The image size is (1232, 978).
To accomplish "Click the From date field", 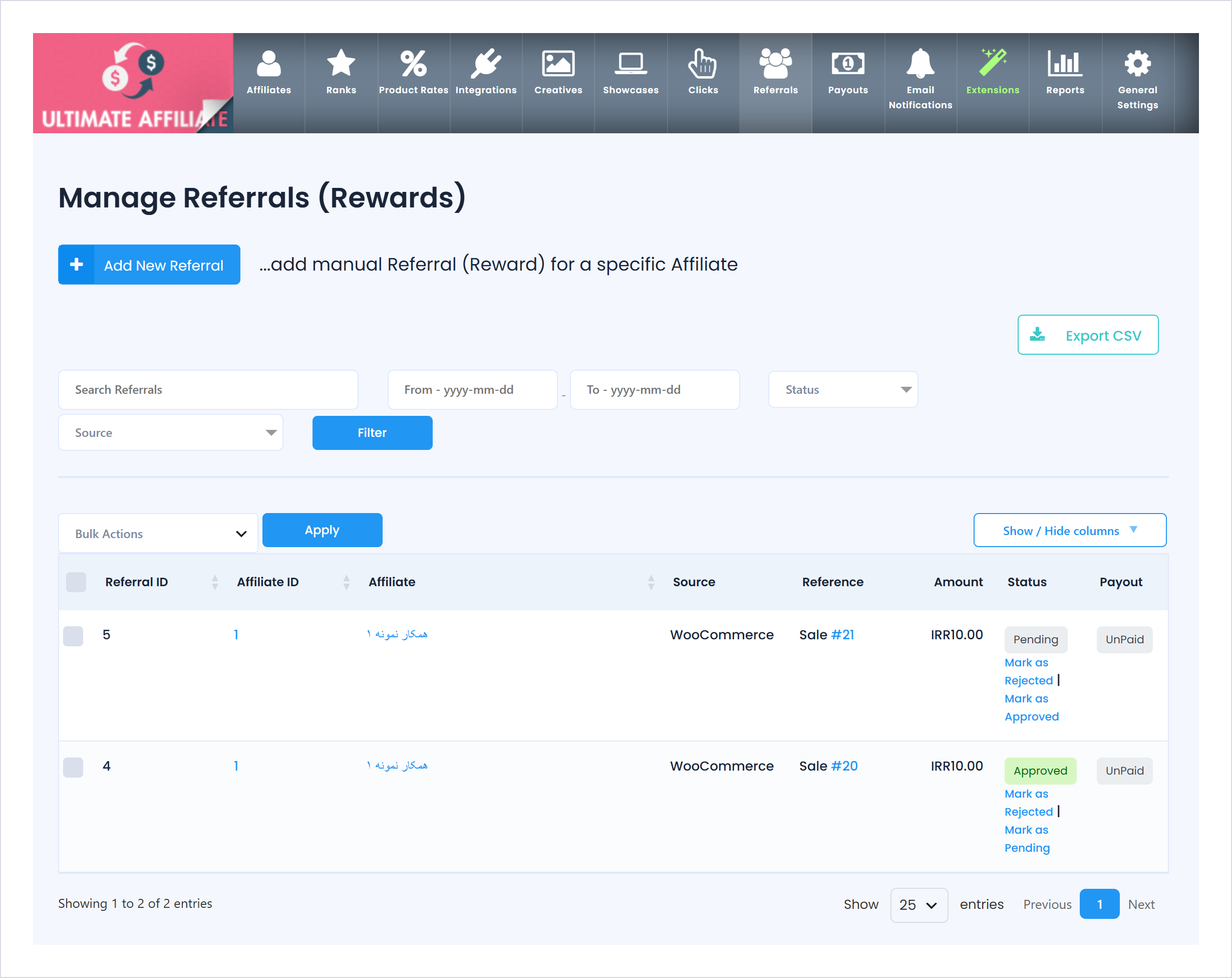I will click(x=473, y=389).
